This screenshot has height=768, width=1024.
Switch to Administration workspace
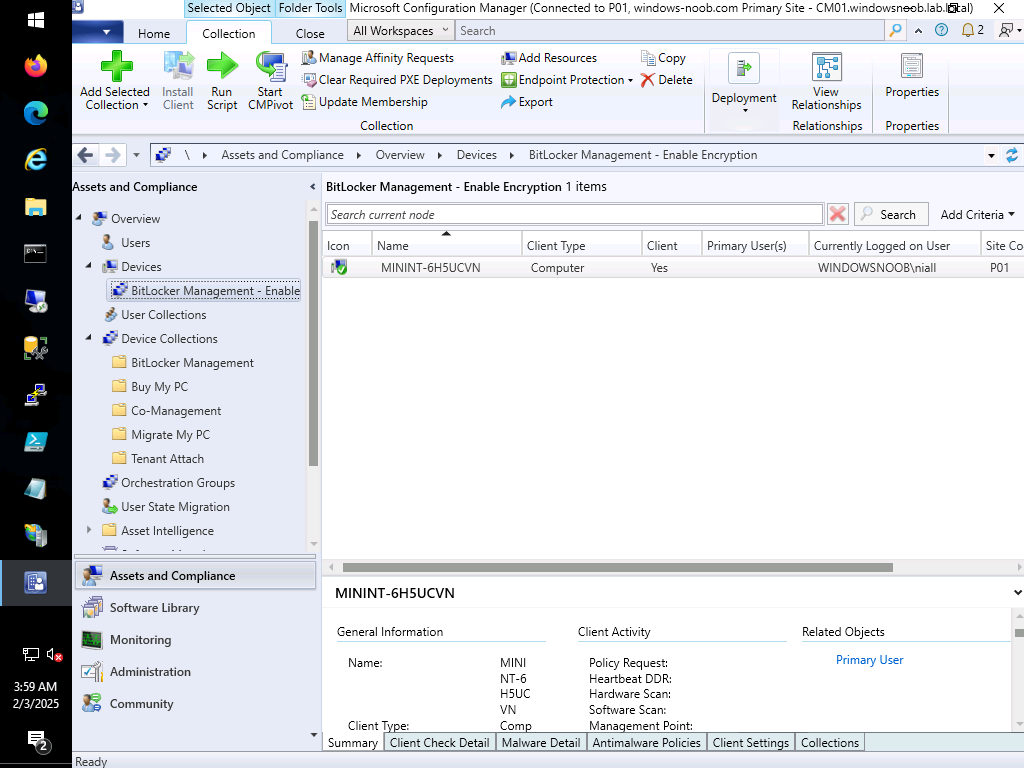coord(196,672)
